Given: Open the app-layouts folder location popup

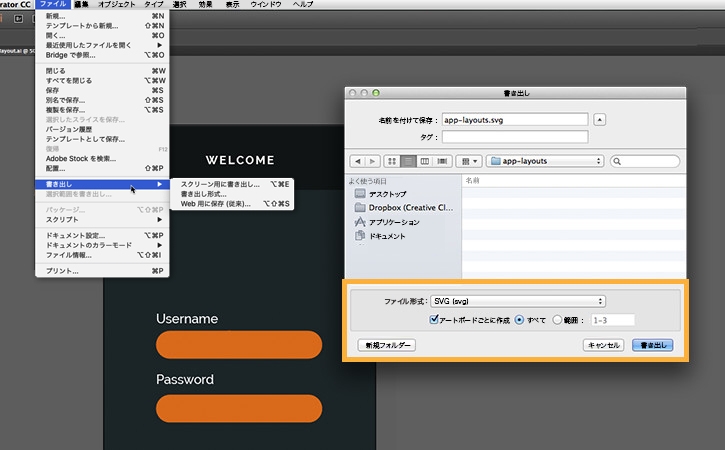Looking at the screenshot, I should [546, 161].
